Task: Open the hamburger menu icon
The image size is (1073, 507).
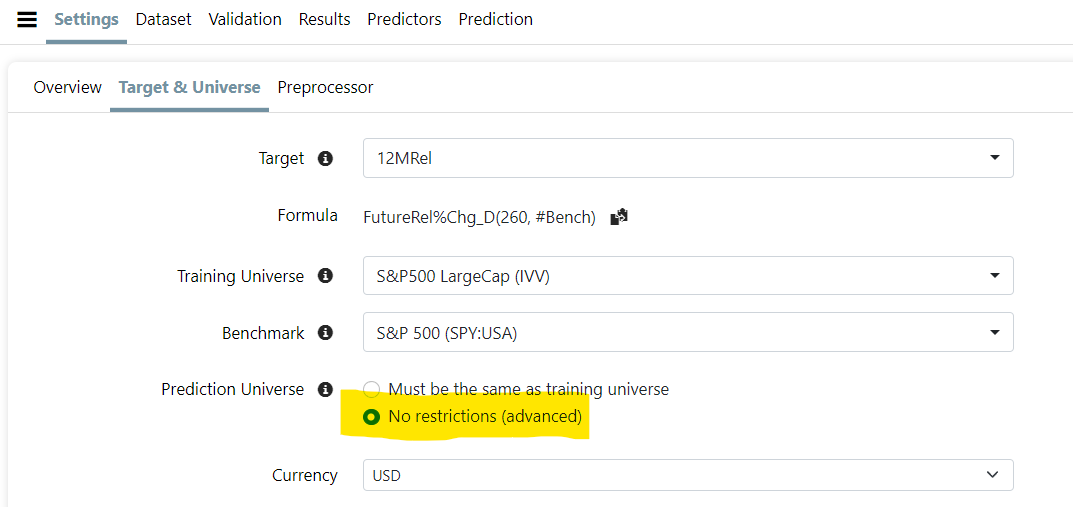Action: coord(27,20)
